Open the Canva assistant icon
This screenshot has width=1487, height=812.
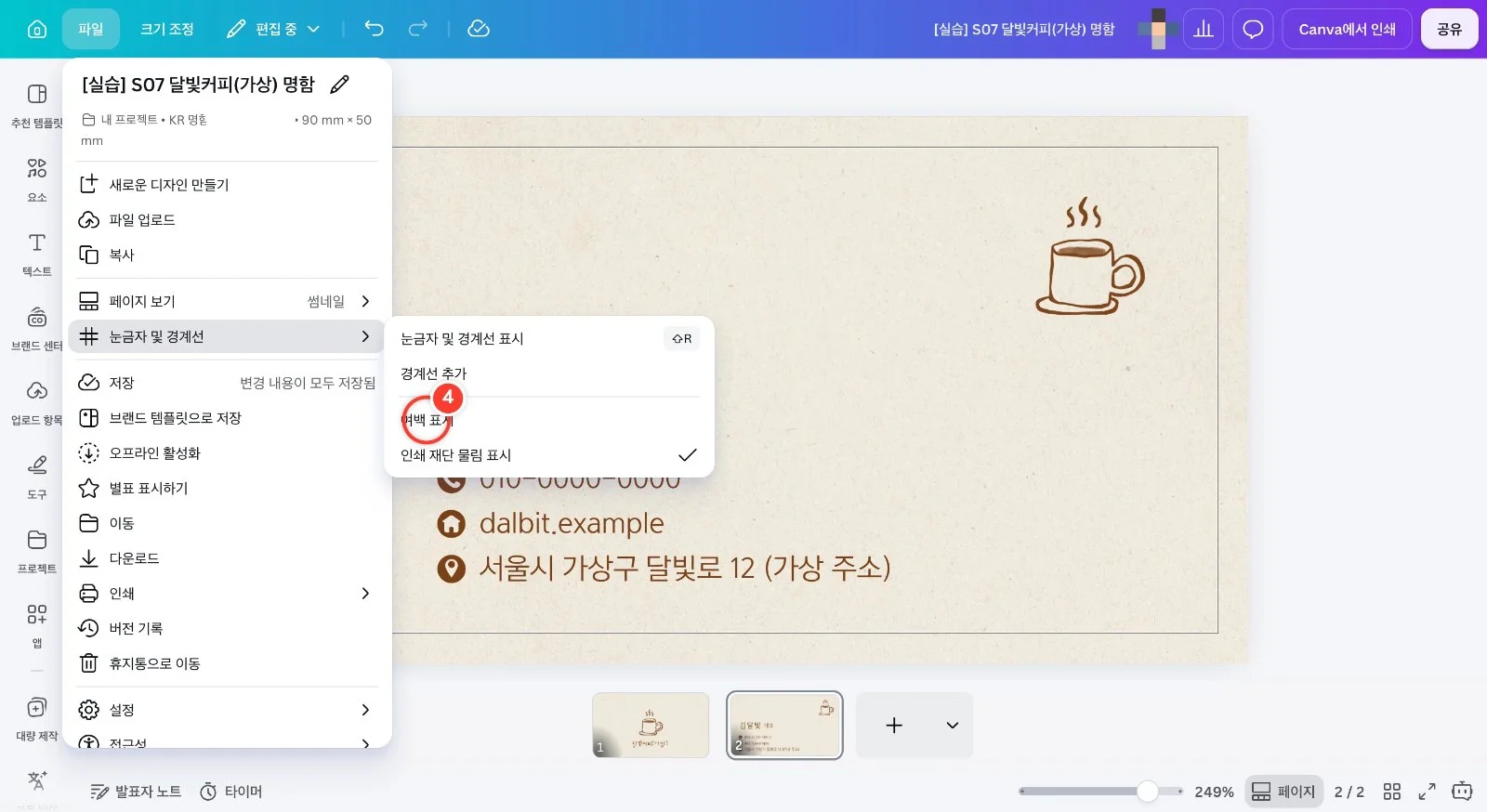1462,792
